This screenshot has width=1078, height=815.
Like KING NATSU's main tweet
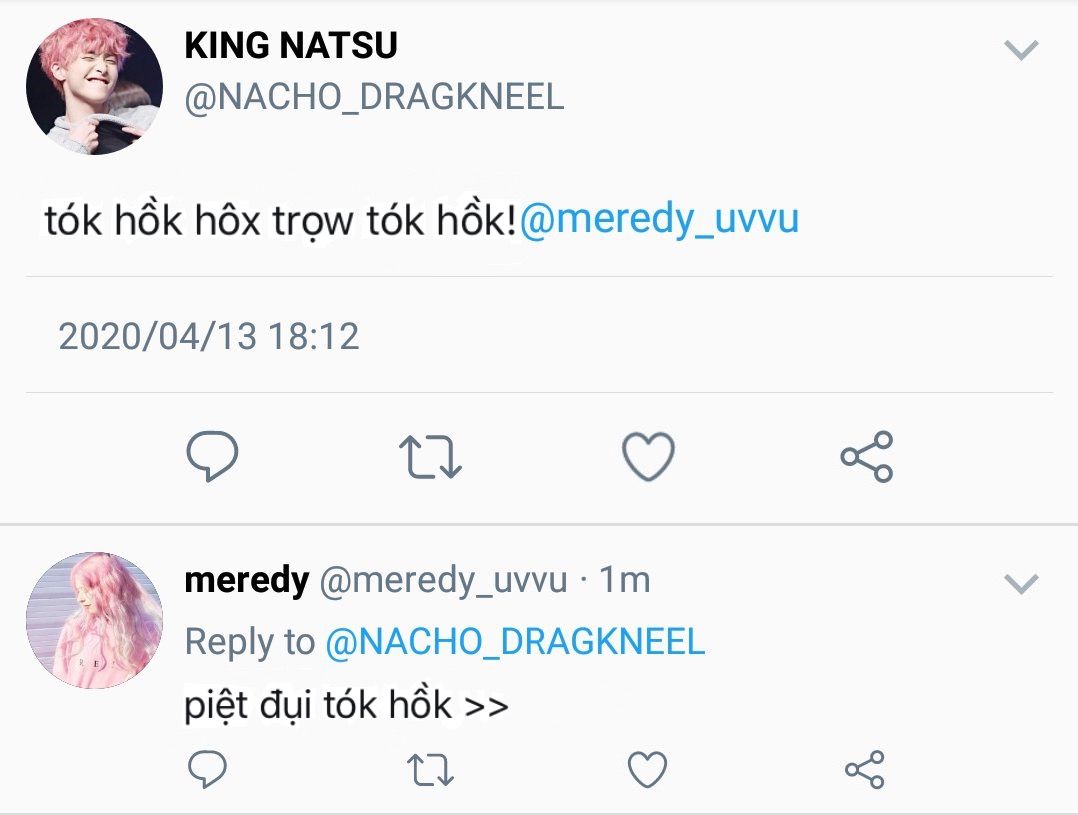[x=648, y=457]
